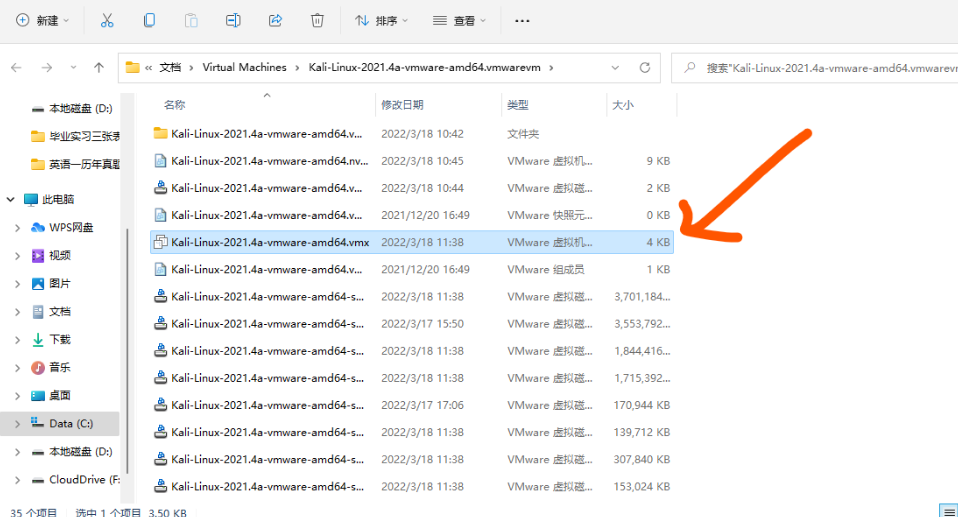Expand the Data (C:) drive node
Screen dimensions: 958x517
pyautogui.click(x=17, y=424)
